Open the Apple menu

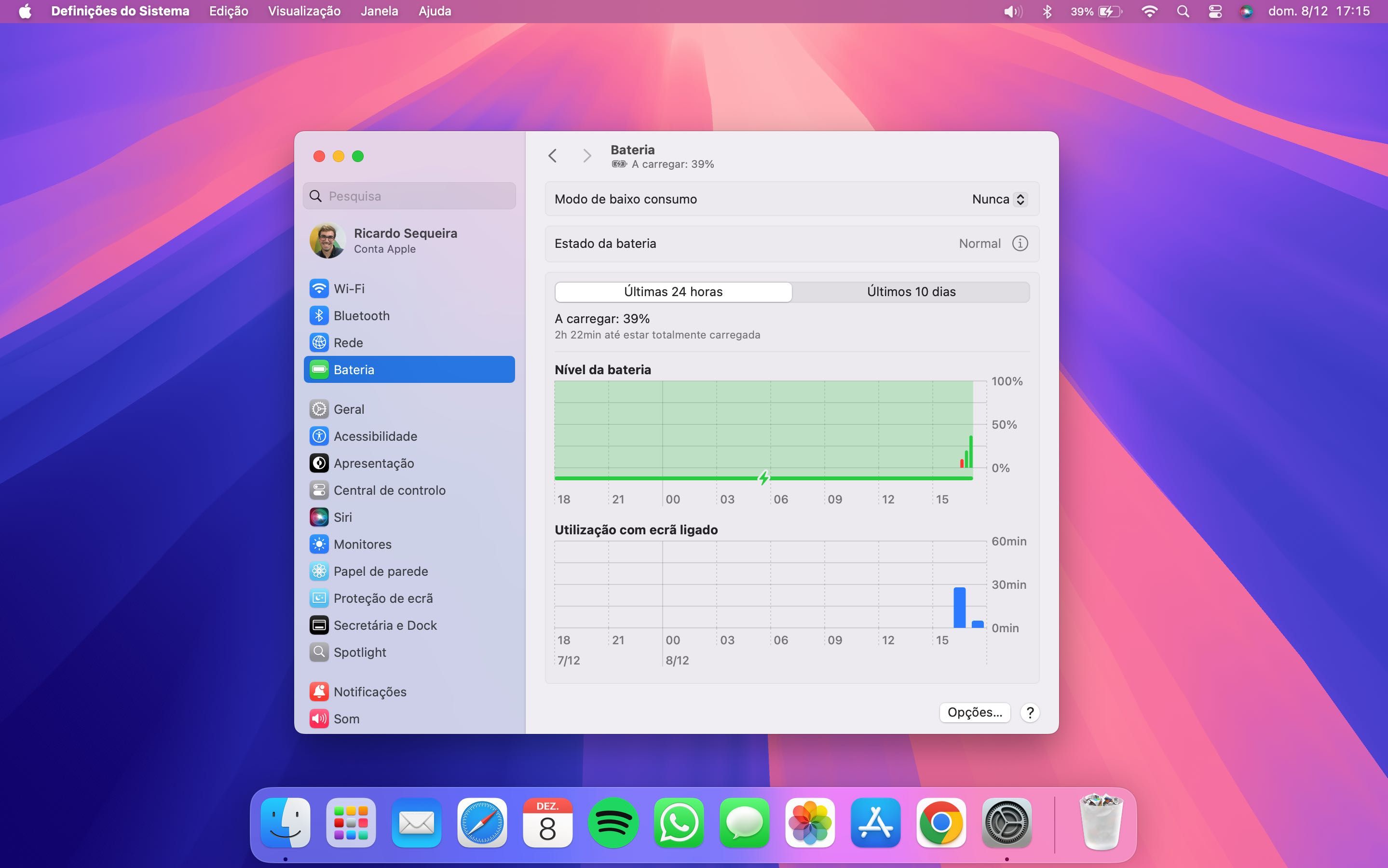pos(25,11)
